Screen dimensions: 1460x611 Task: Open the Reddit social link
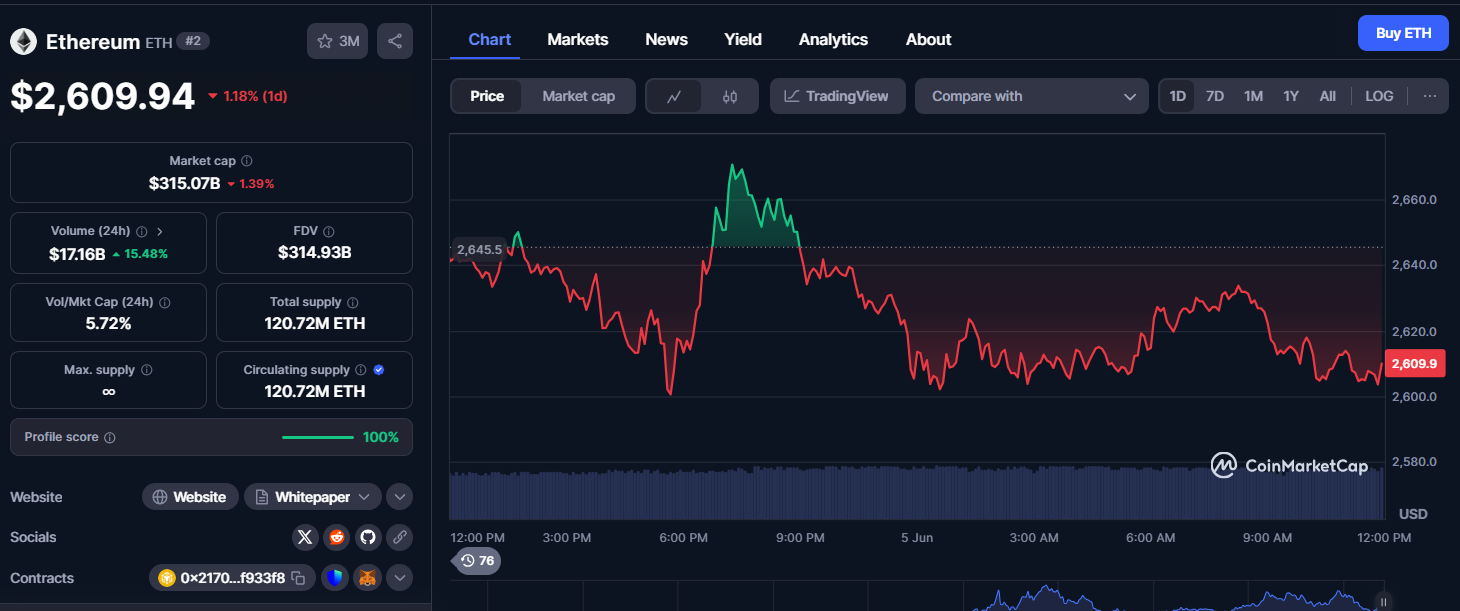337,537
